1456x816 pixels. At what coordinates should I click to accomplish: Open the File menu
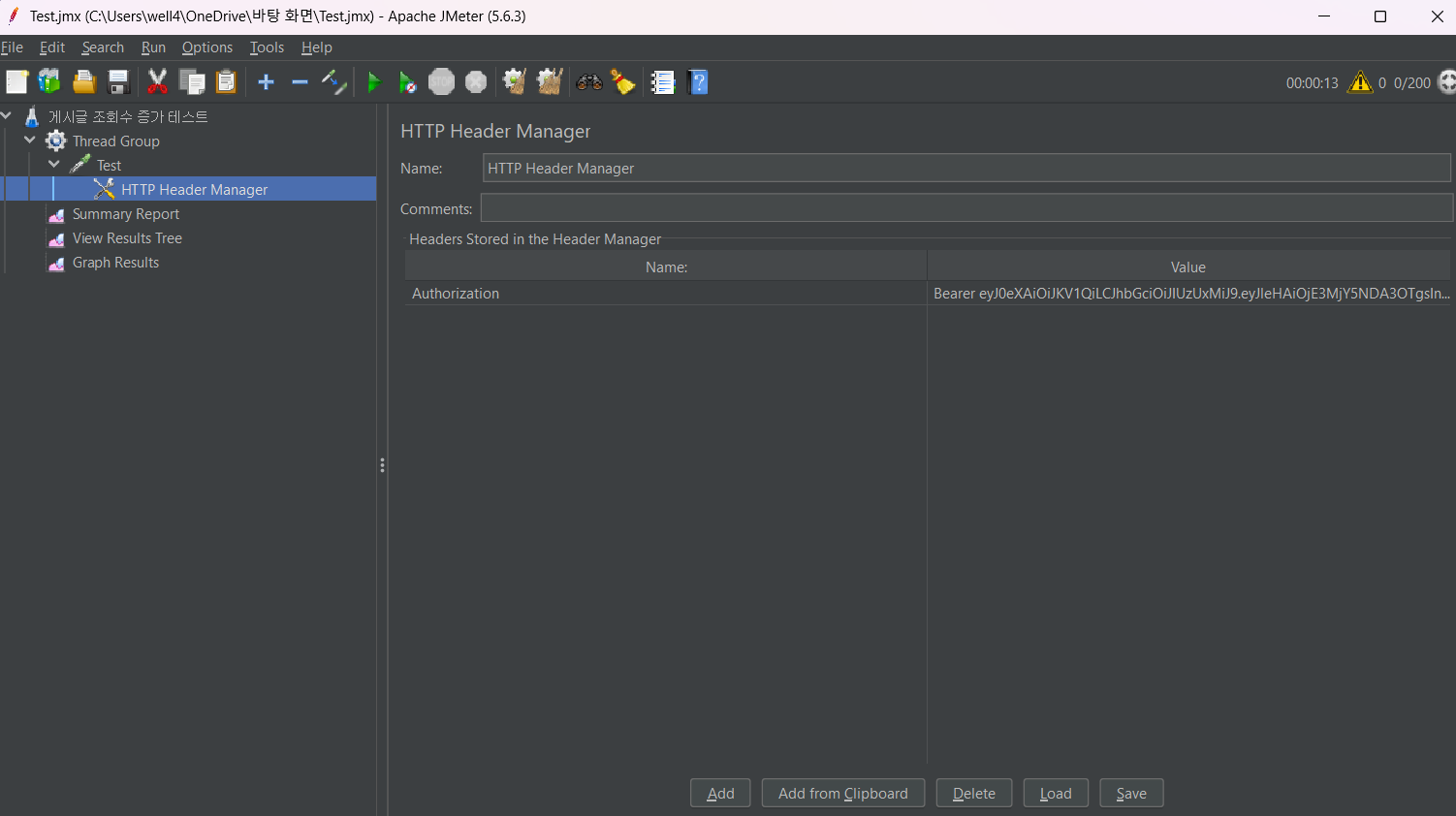(x=12, y=47)
